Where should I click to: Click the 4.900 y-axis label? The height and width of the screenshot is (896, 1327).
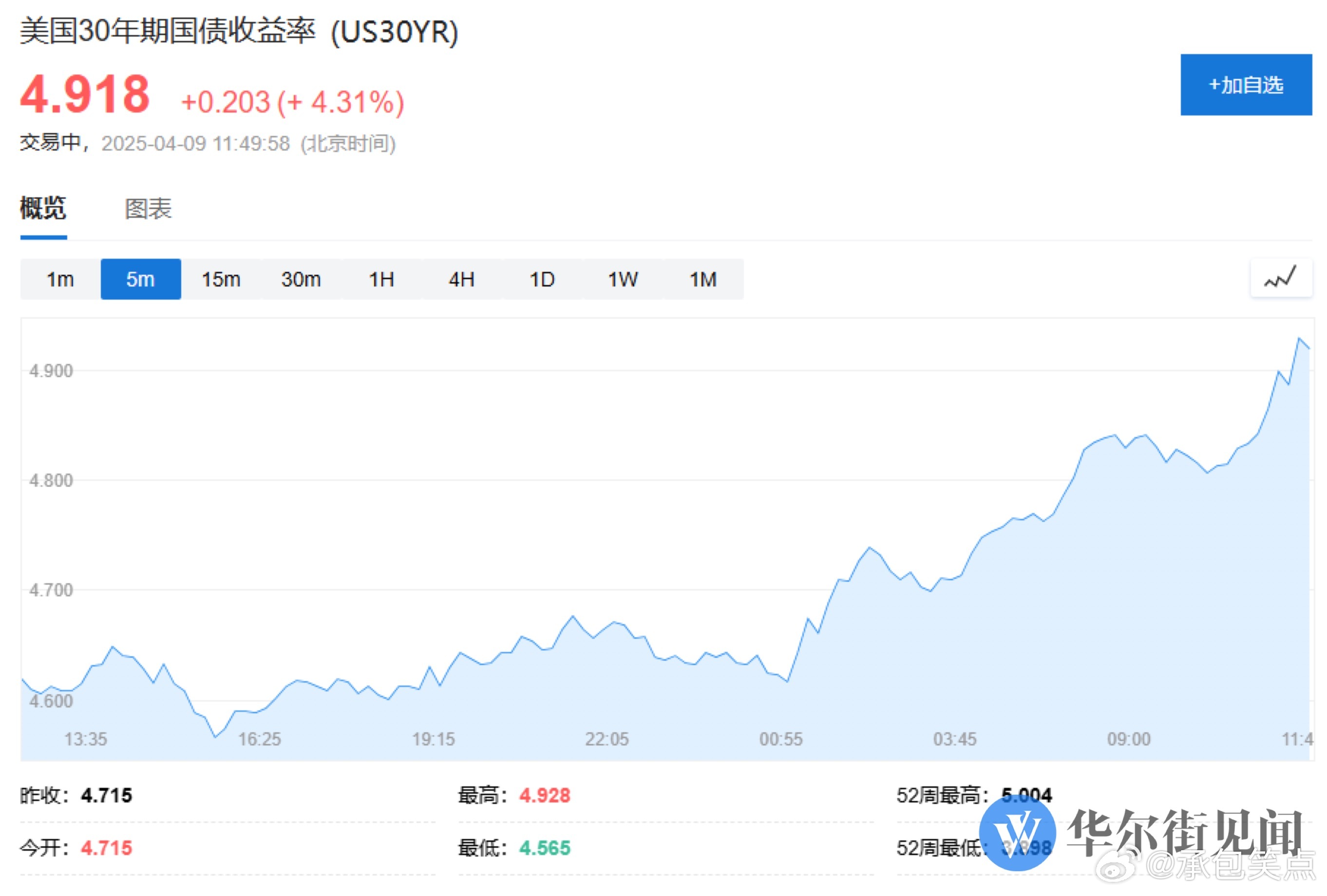[x=51, y=371]
